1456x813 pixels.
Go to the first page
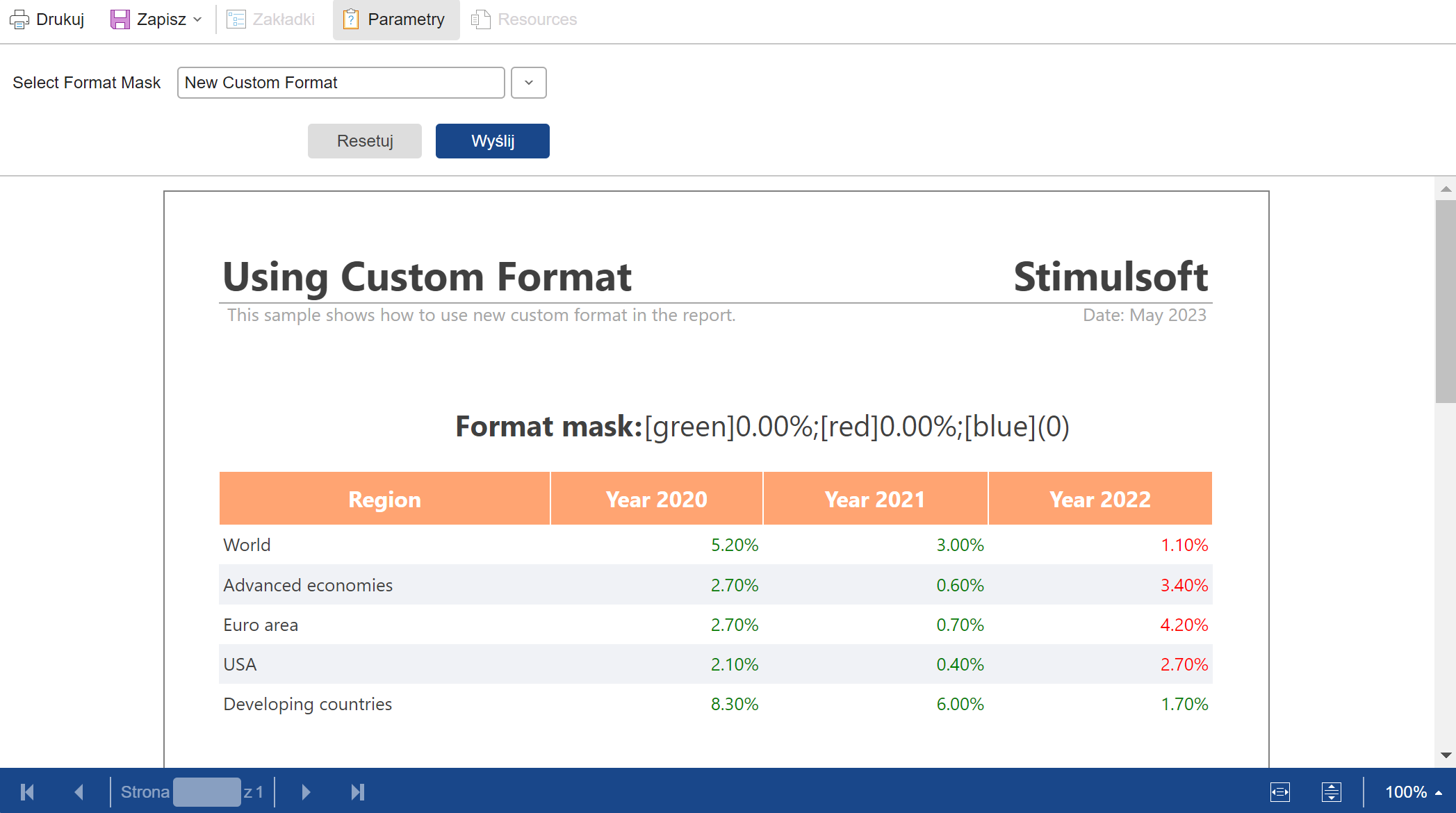click(28, 792)
